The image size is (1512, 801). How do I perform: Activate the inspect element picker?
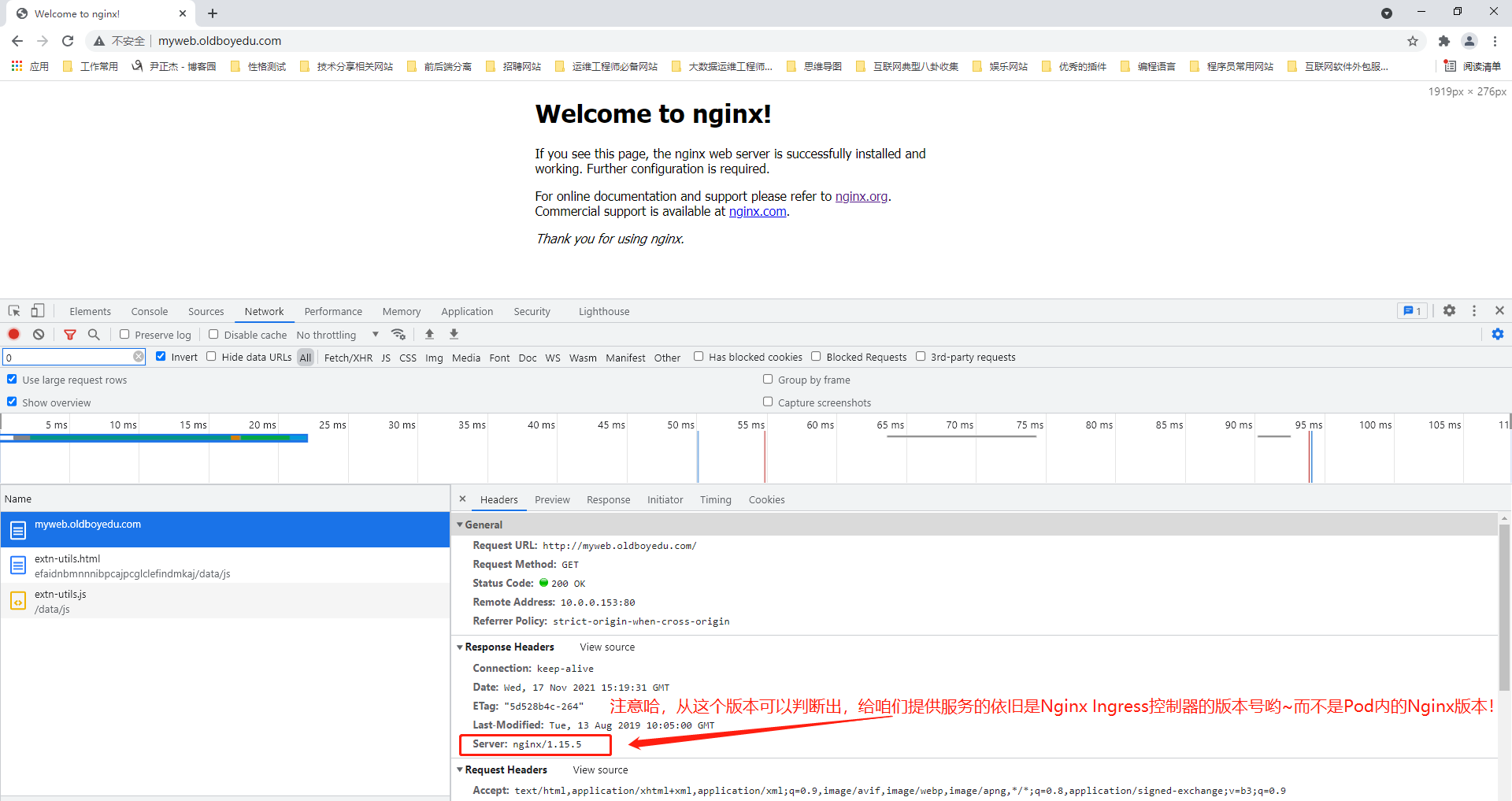click(14, 311)
